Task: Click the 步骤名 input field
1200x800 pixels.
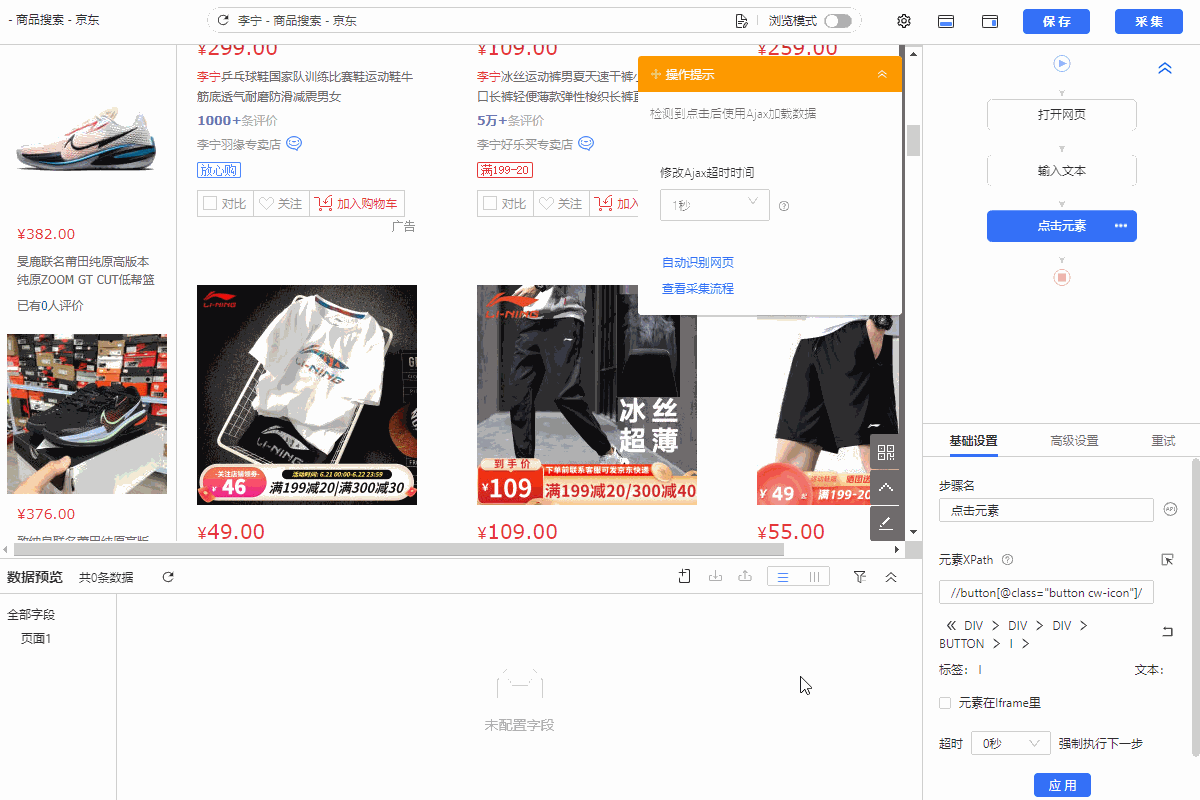Action: coord(1046,510)
